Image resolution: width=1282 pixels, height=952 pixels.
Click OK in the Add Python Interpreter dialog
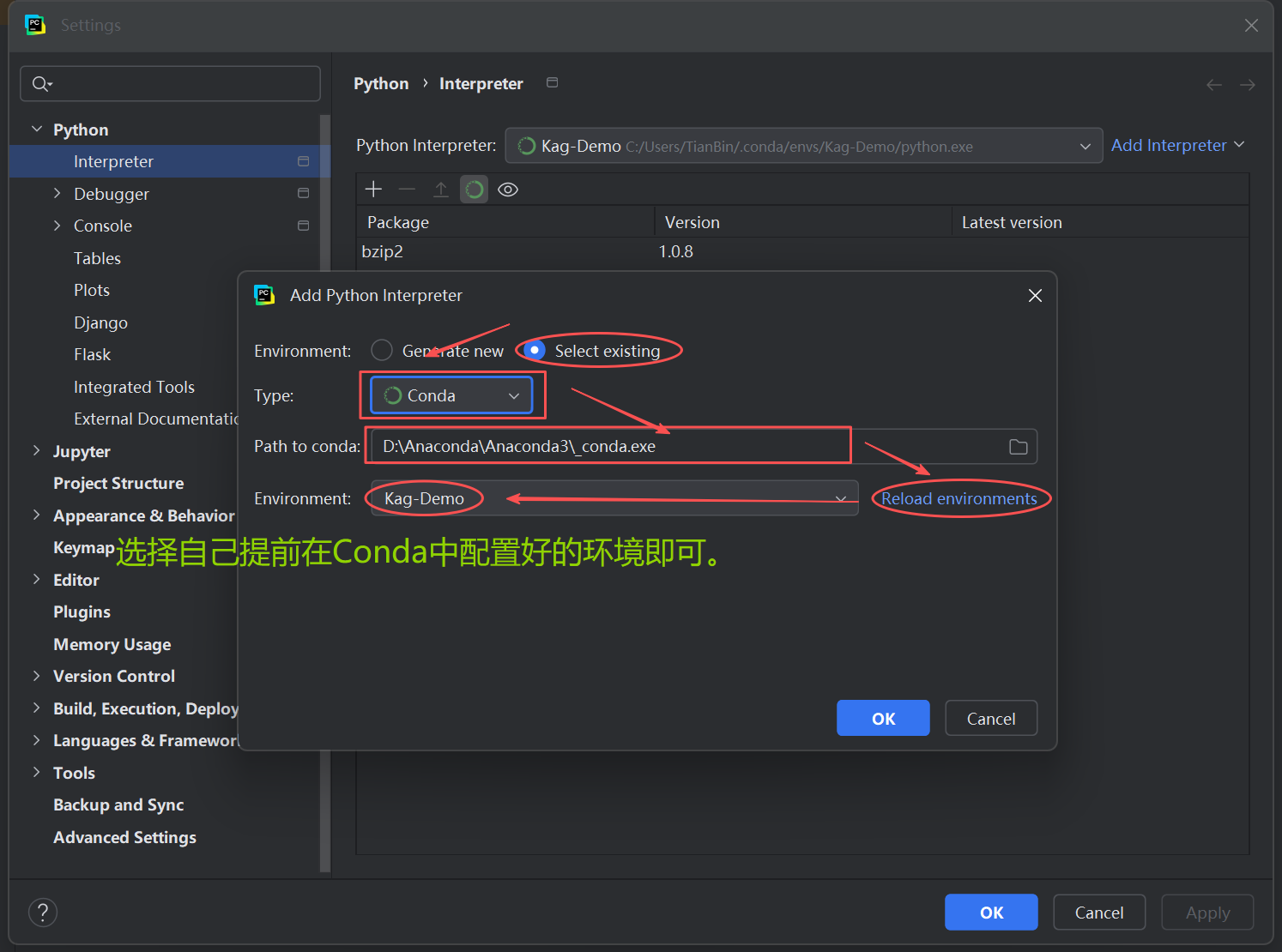(883, 718)
